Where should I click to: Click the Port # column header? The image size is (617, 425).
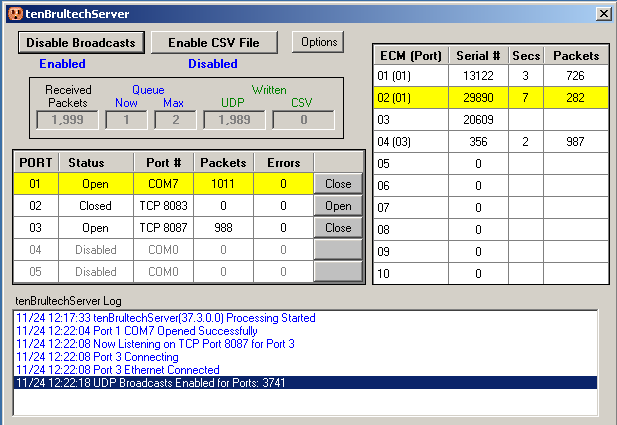(x=163, y=163)
